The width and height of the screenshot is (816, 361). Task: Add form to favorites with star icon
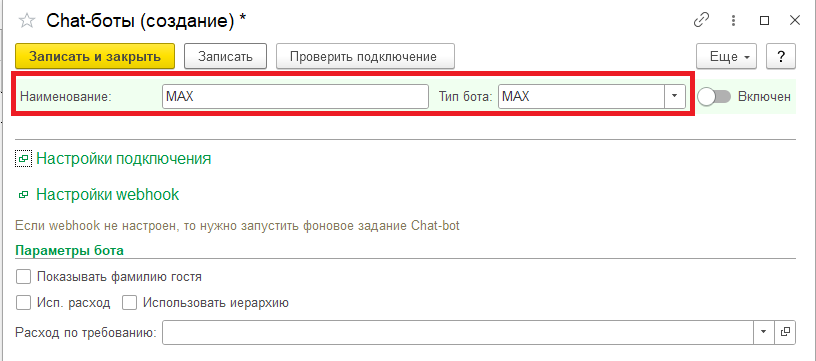coord(27,21)
